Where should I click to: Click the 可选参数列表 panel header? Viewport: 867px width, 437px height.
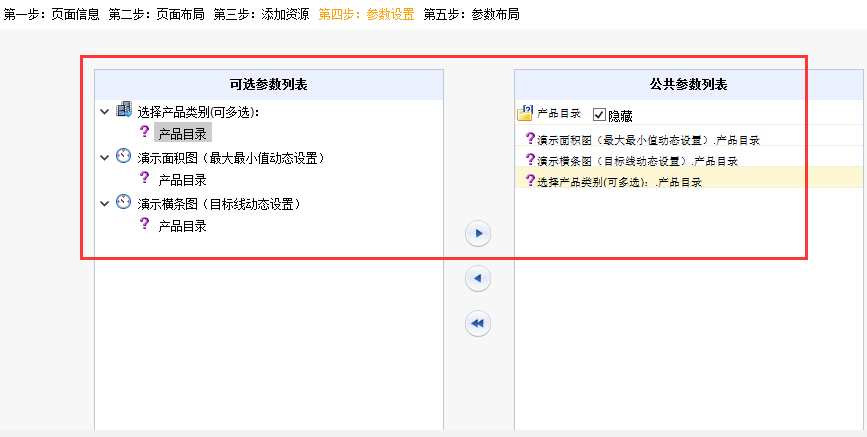pos(269,85)
